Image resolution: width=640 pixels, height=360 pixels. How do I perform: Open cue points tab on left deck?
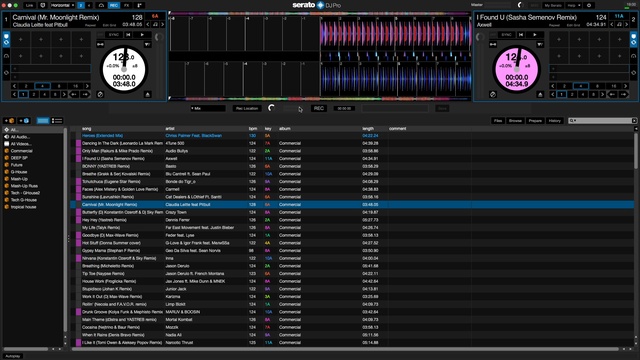(x=6, y=39)
